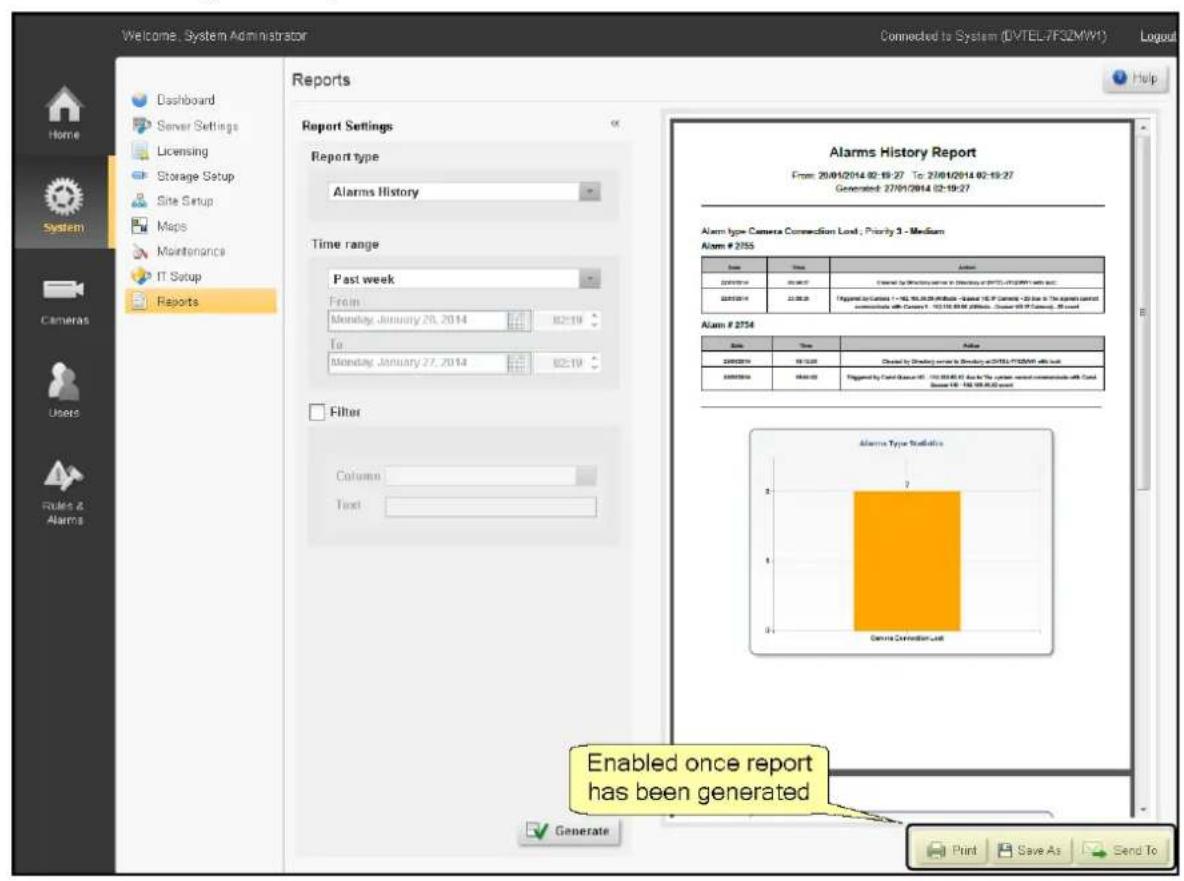Go to the Users section icon
The width and height of the screenshot is (1184, 881).
pos(63,381)
